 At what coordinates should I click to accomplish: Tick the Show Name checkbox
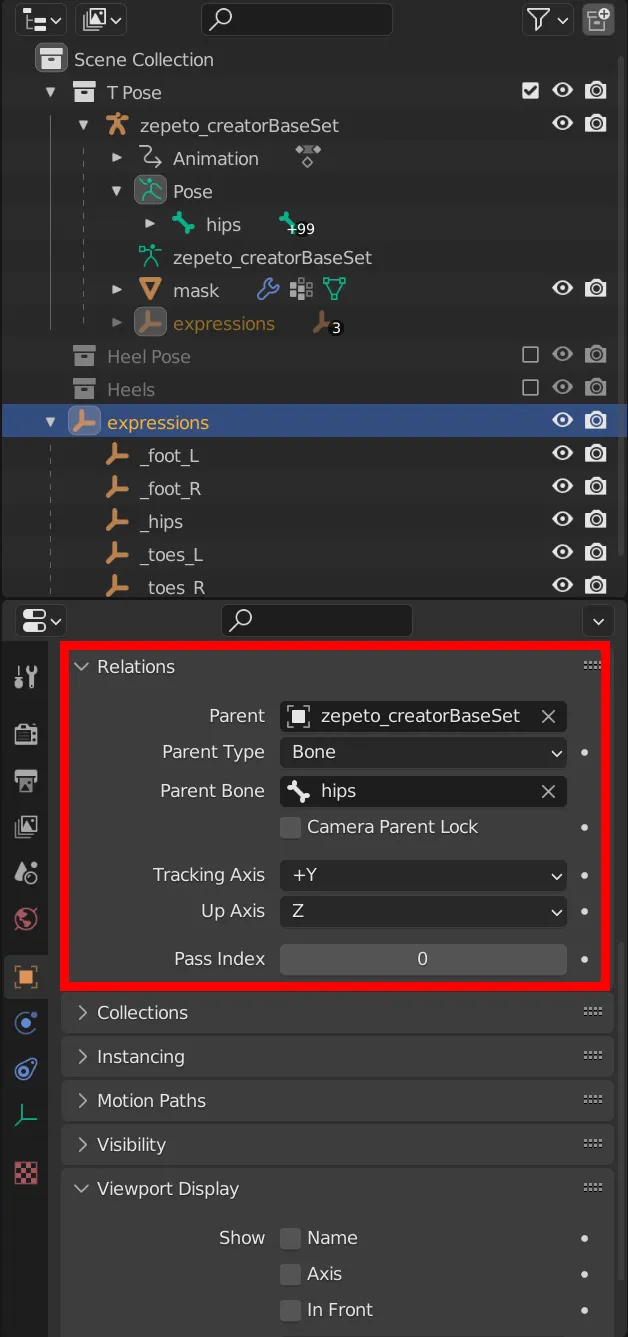point(290,1238)
